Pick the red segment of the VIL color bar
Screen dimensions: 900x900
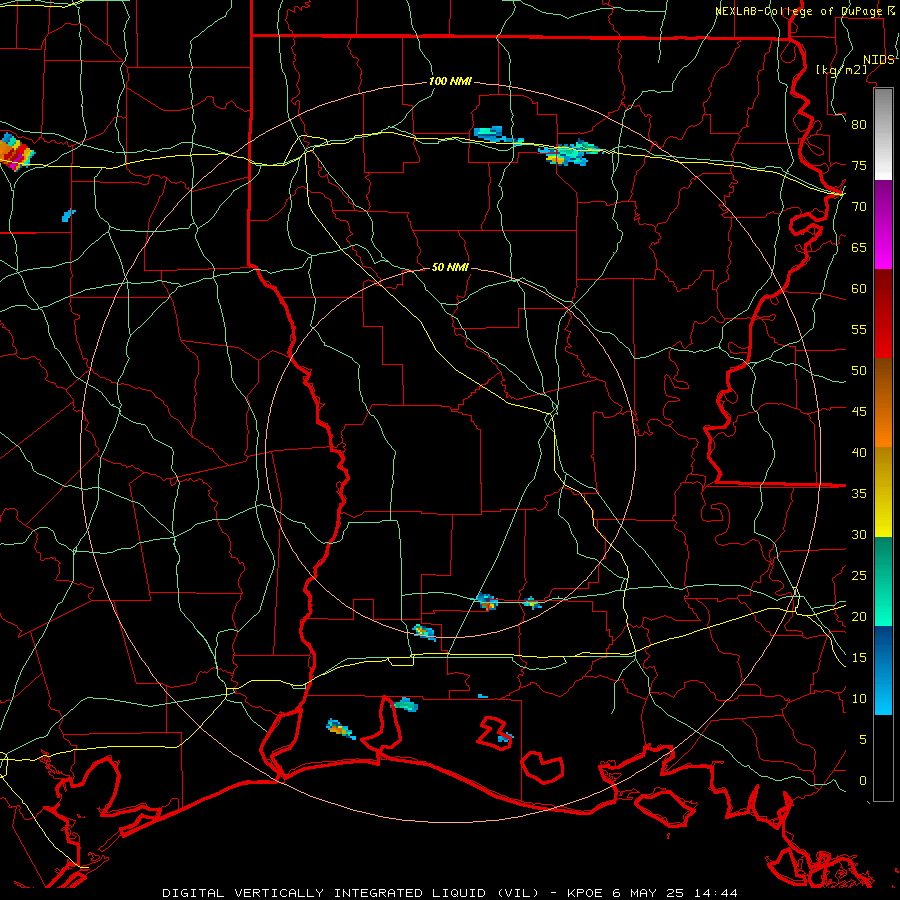(x=883, y=313)
